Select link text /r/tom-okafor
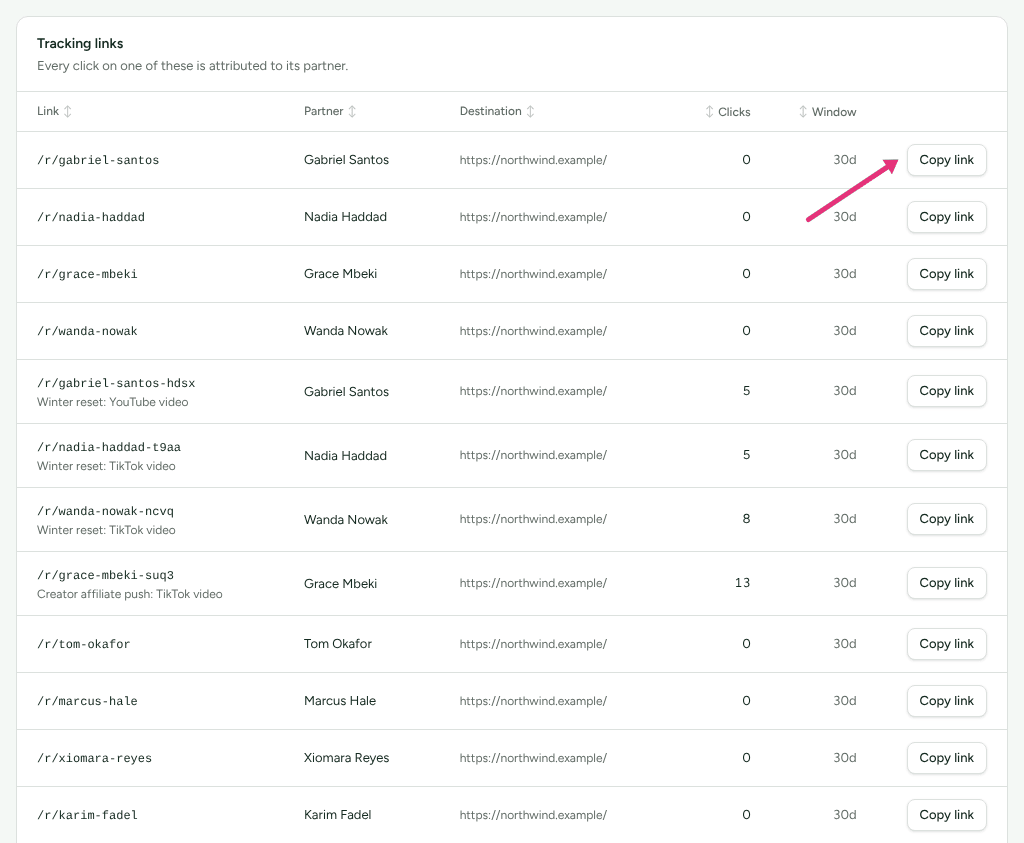1024x843 pixels. point(84,644)
